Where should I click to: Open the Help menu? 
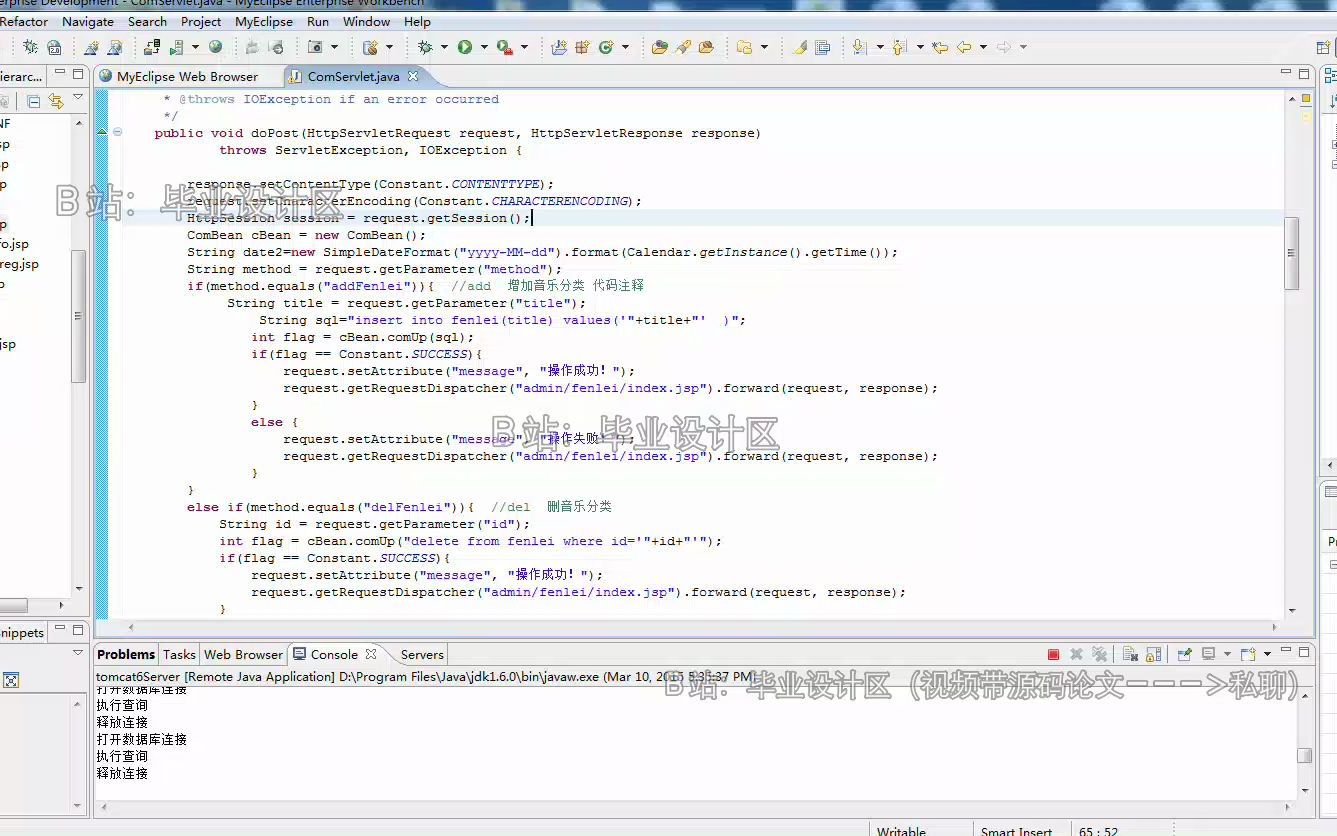[417, 21]
